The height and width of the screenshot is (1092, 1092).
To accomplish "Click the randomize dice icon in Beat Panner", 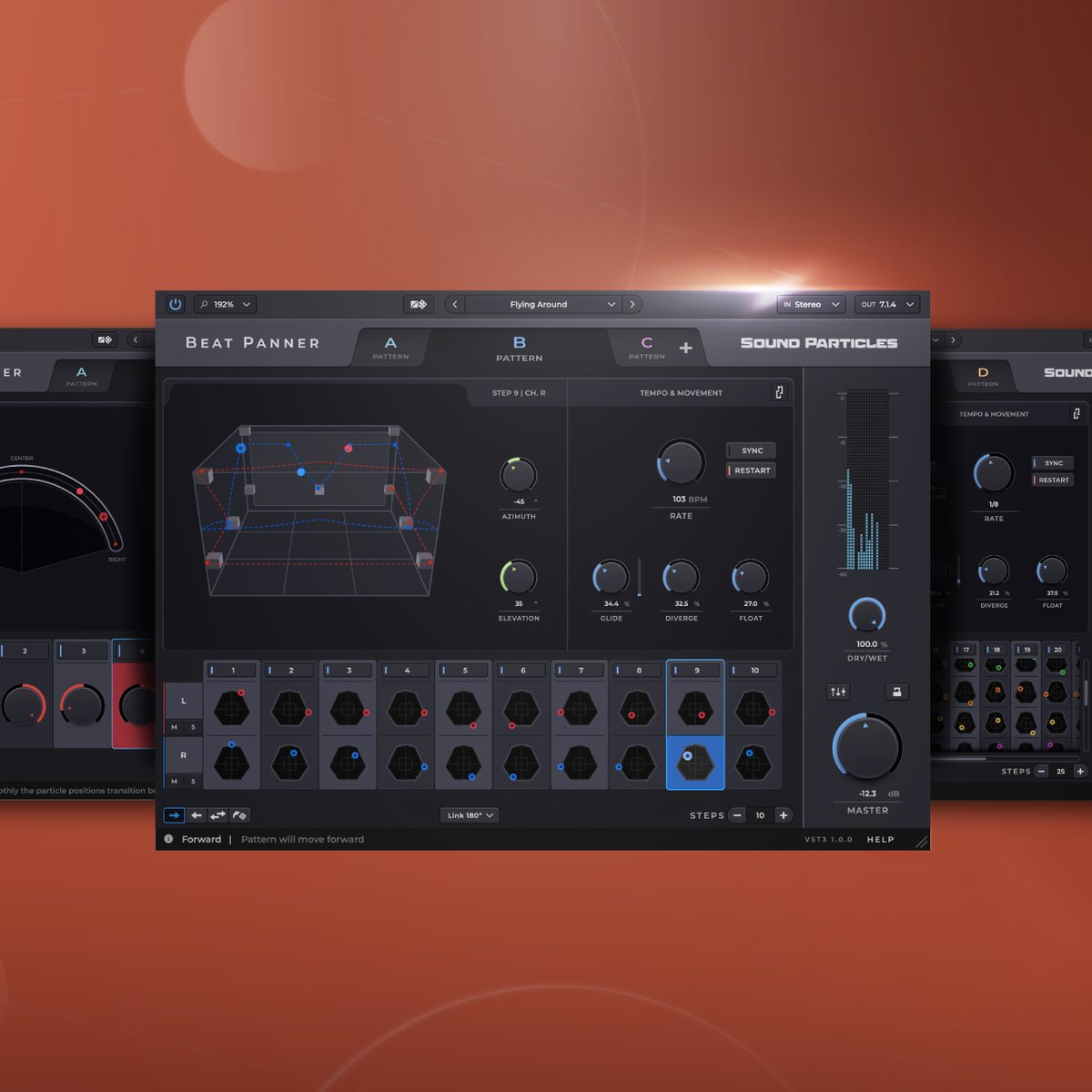I will [419, 304].
